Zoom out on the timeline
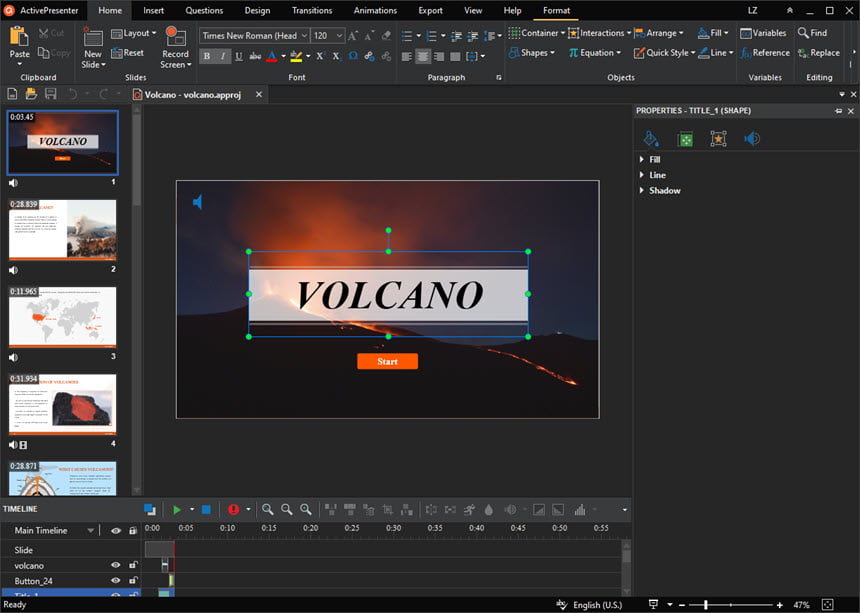 click(x=286, y=510)
